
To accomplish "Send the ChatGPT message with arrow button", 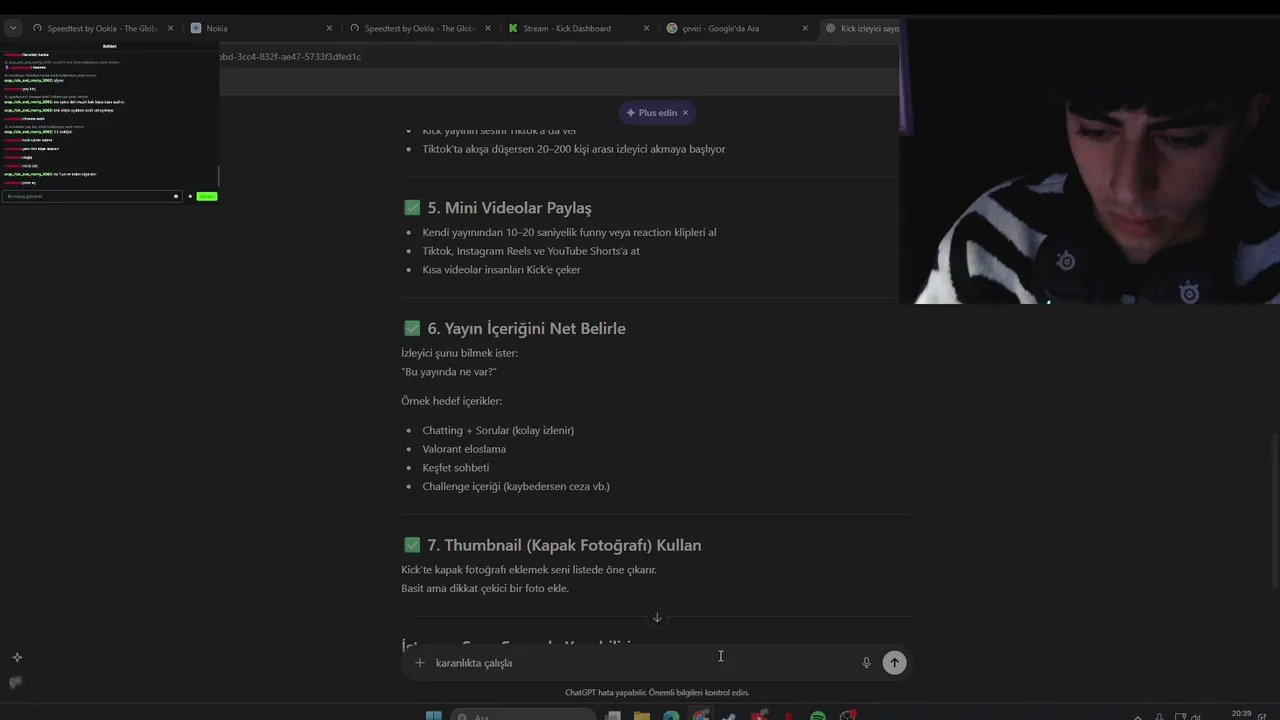I will click(x=894, y=662).
